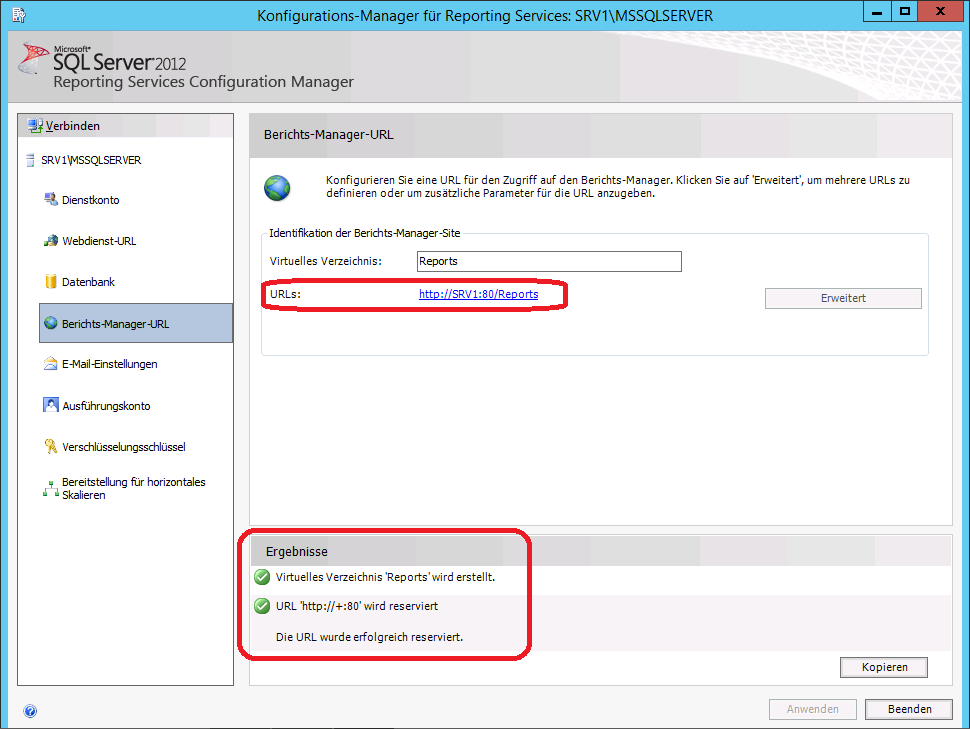
Task: Select the SRV1\MSSQLSERVER server node
Action: pyautogui.click(x=91, y=160)
